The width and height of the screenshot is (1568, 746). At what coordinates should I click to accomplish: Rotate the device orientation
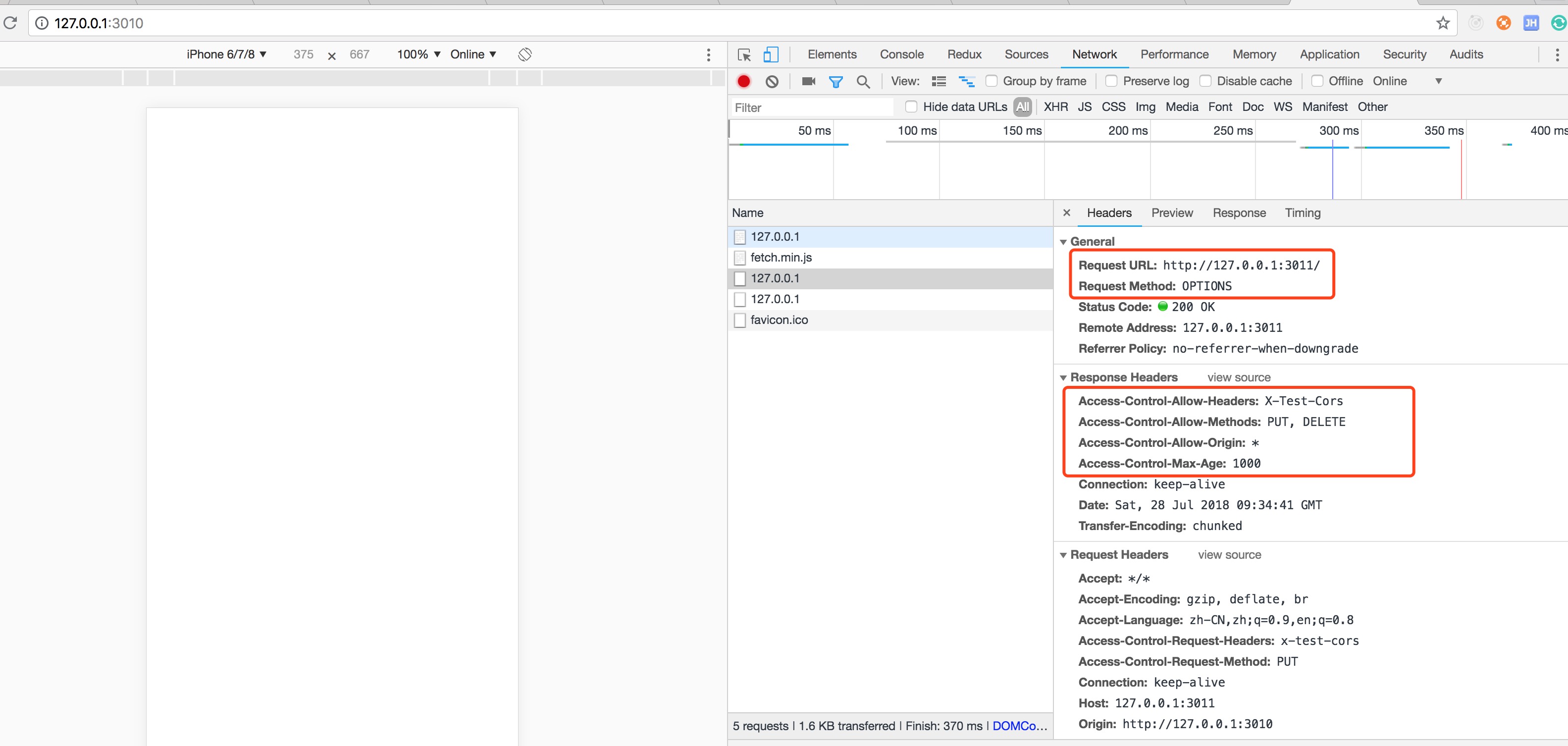[x=524, y=54]
